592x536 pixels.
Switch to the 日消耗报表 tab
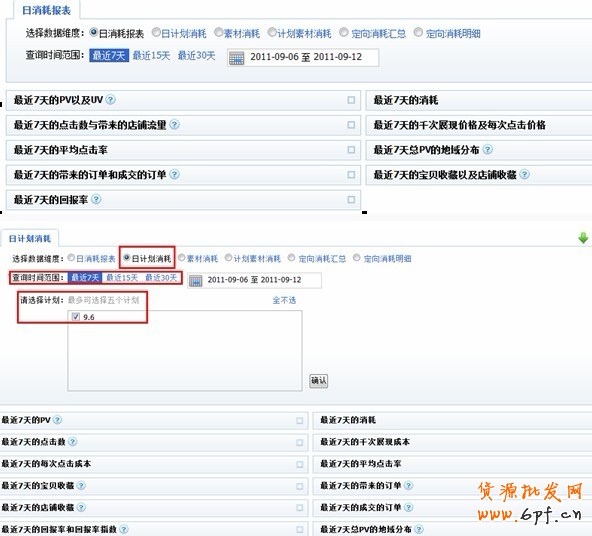[x=46, y=10]
